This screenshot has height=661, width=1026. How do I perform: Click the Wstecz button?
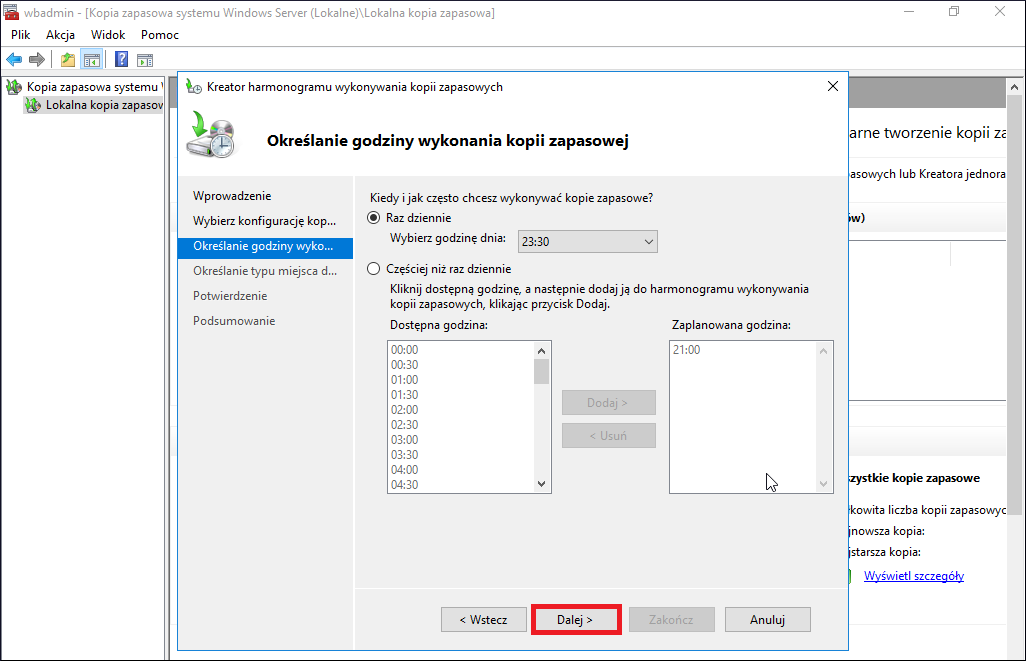coord(484,620)
